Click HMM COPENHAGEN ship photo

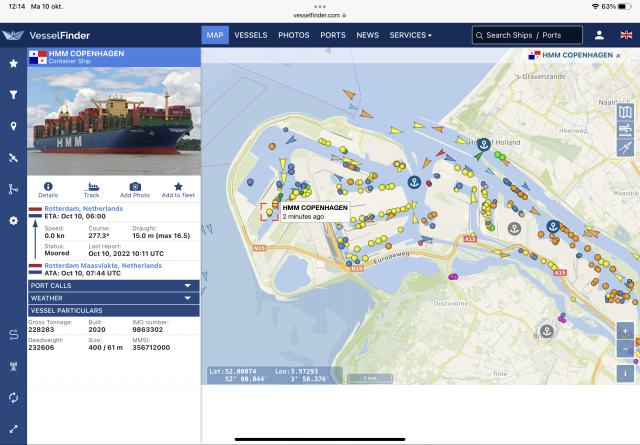(x=114, y=121)
